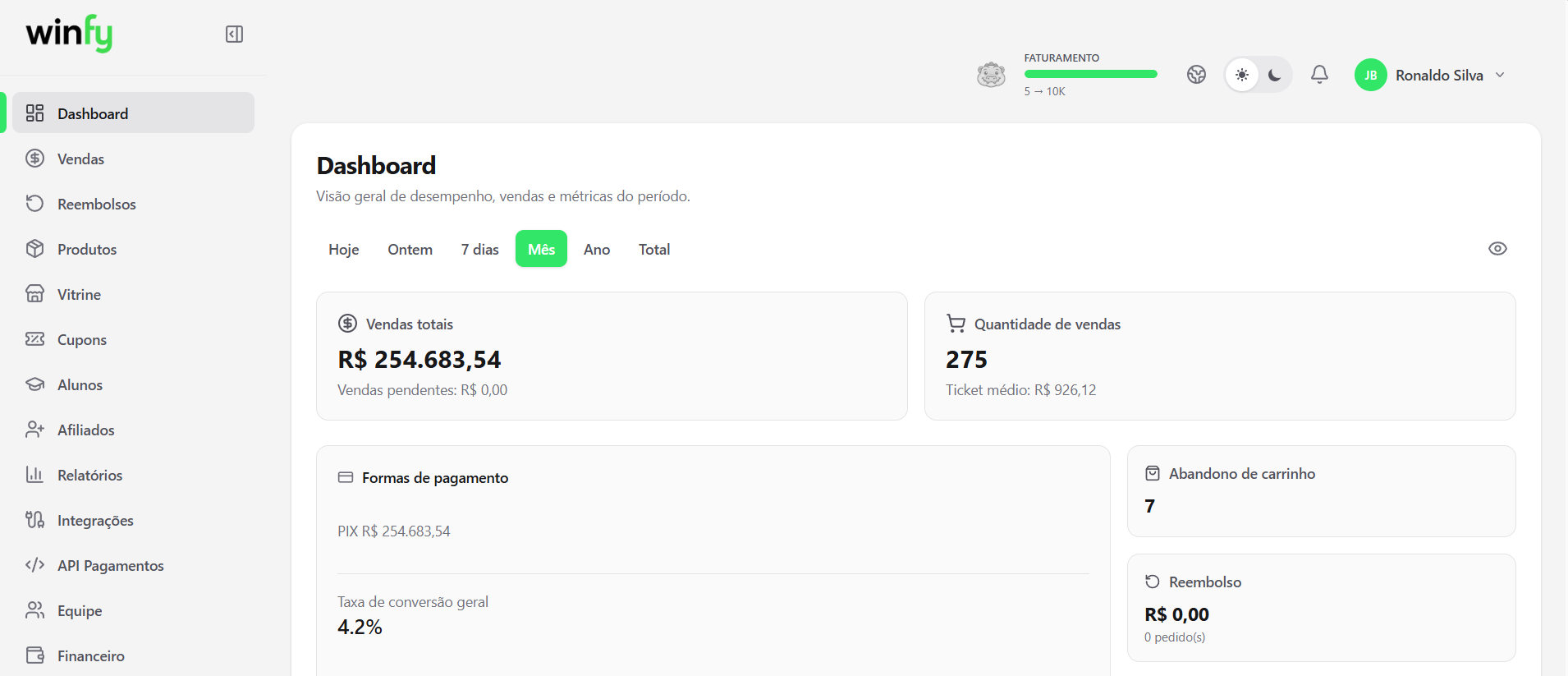Click the API Pagamentos code icon

click(x=34, y=565)
